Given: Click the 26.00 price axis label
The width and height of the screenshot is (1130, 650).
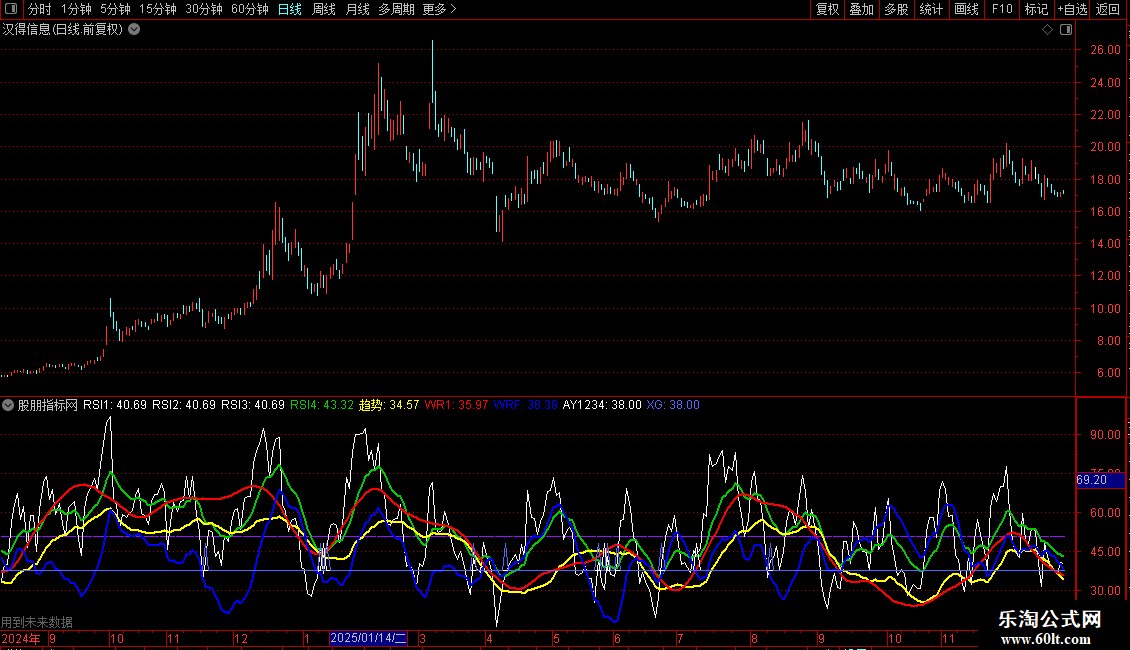Looking at the screenshot, I should (1105, 50).
